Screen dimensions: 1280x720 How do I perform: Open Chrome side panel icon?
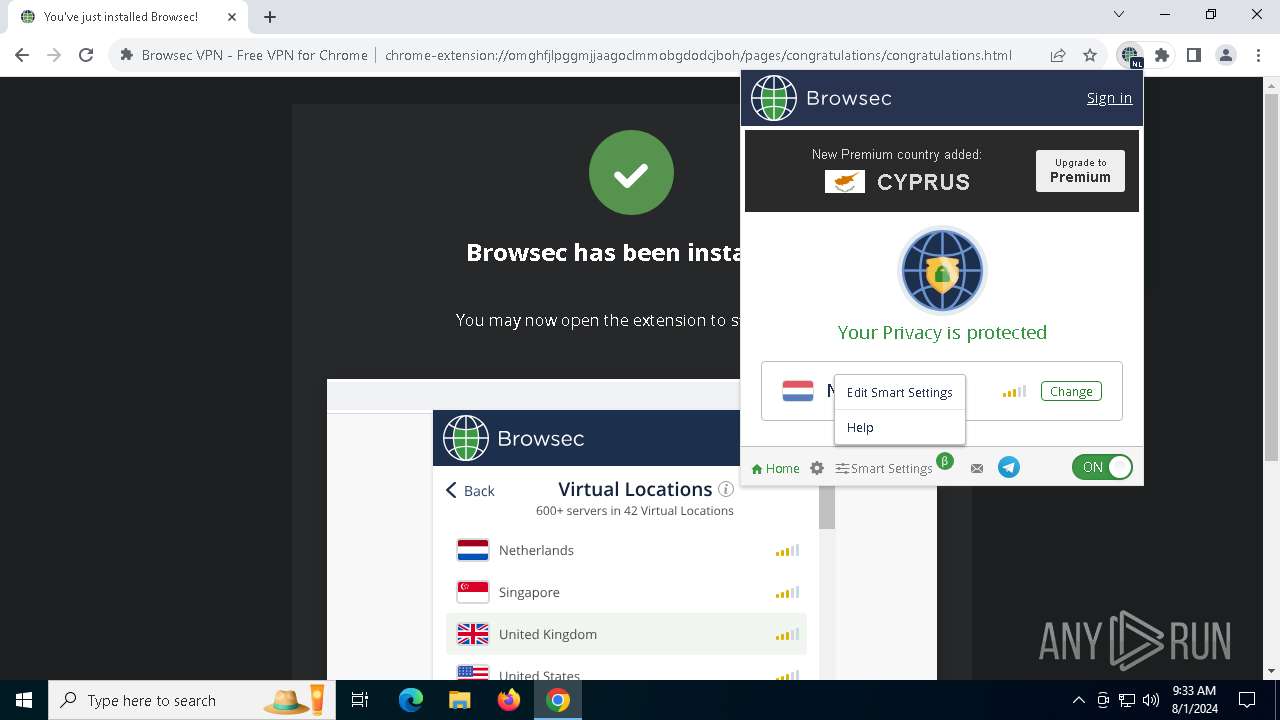[x=1194, y=56]
